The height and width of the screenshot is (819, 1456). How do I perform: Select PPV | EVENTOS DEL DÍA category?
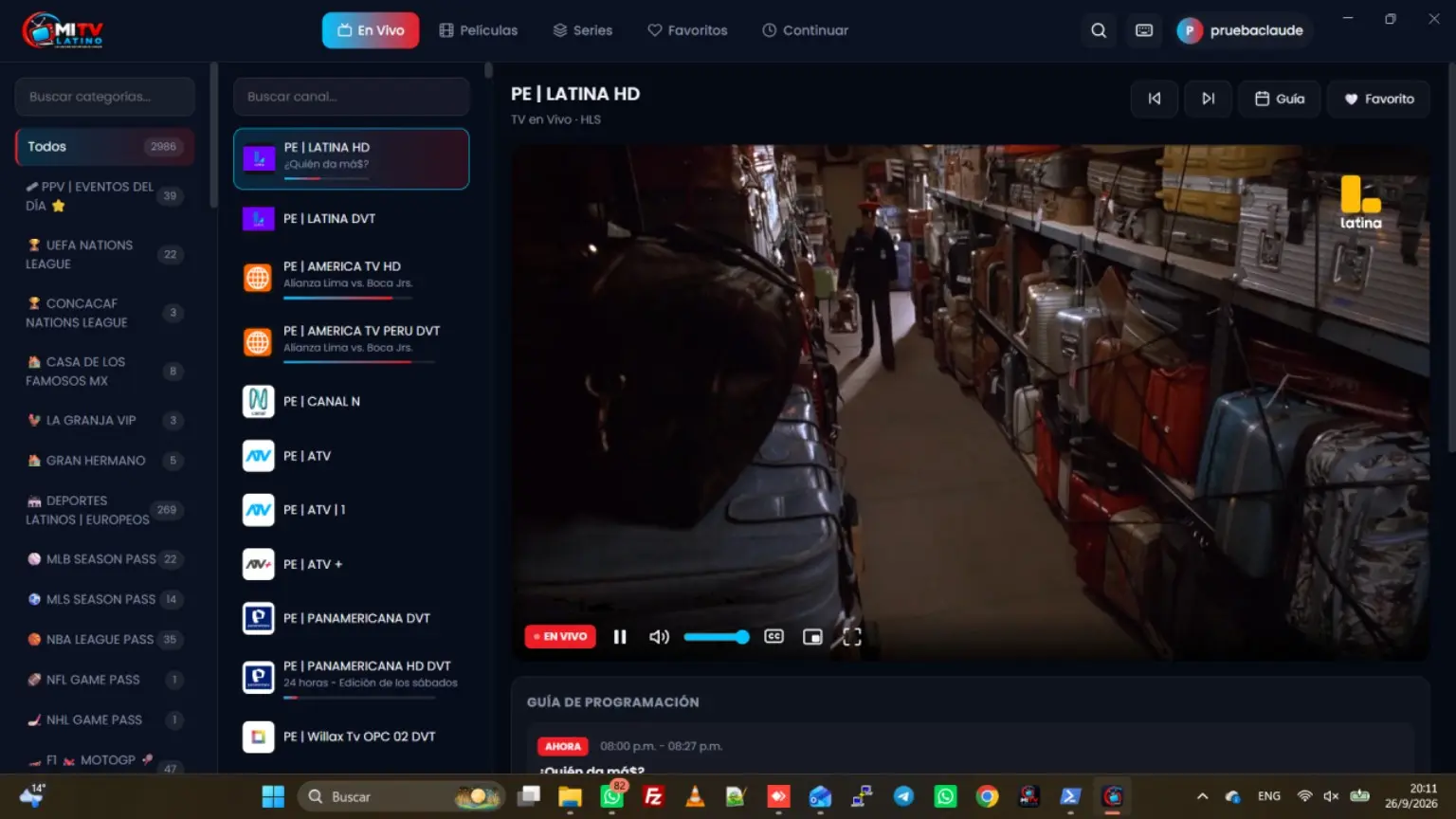[105, 196]
